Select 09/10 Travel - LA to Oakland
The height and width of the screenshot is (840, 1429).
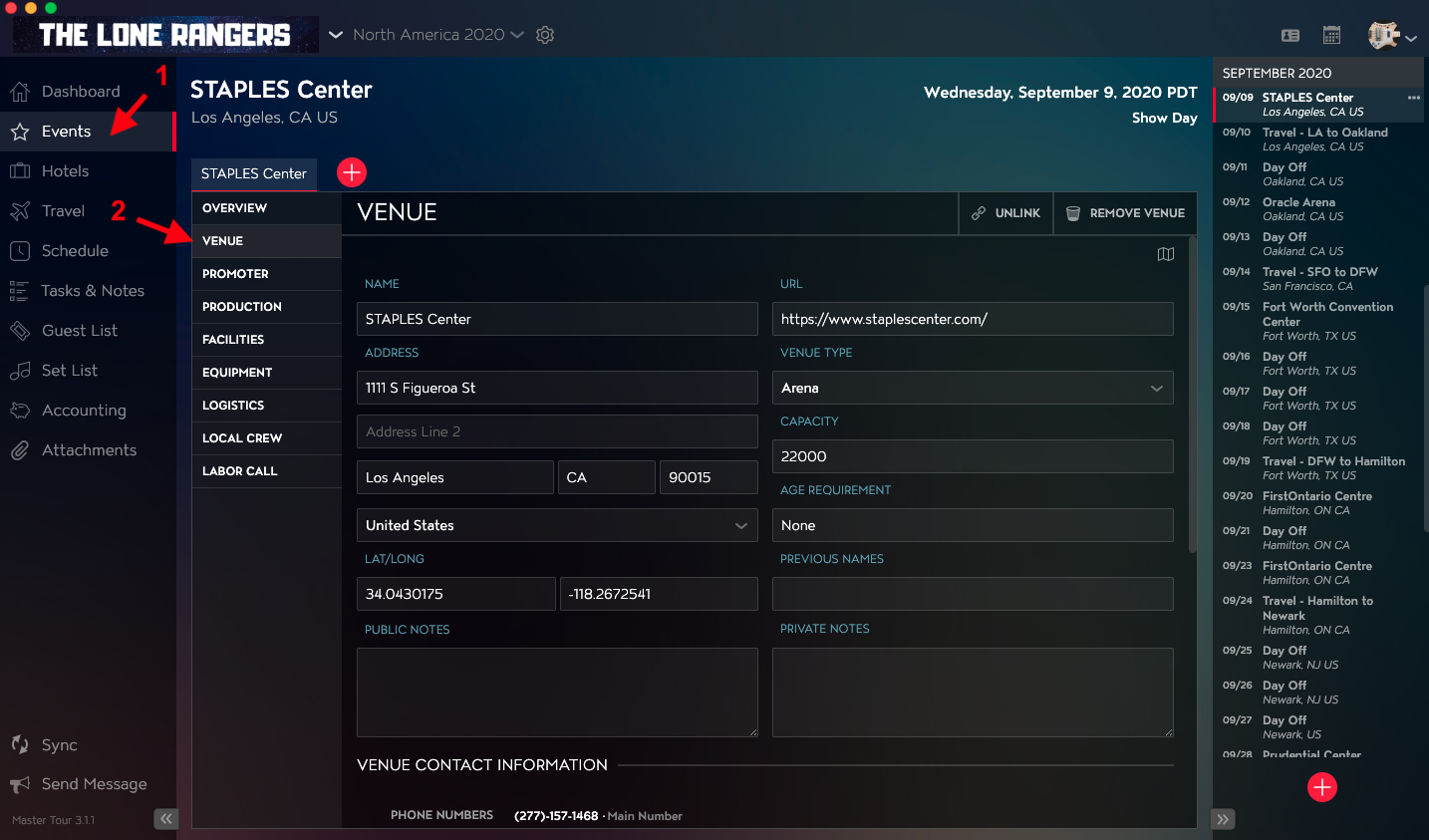pos(1317,140)
